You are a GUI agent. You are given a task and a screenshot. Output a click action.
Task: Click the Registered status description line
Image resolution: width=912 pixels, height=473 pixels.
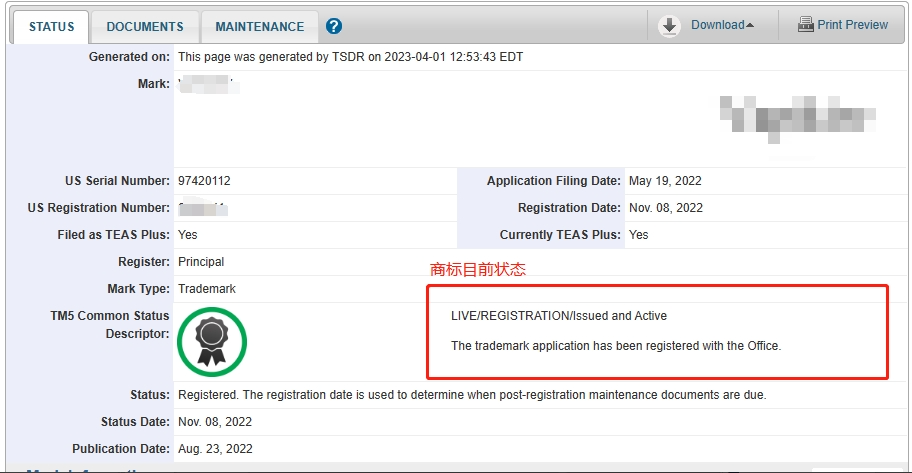click(x=472, y=395)
